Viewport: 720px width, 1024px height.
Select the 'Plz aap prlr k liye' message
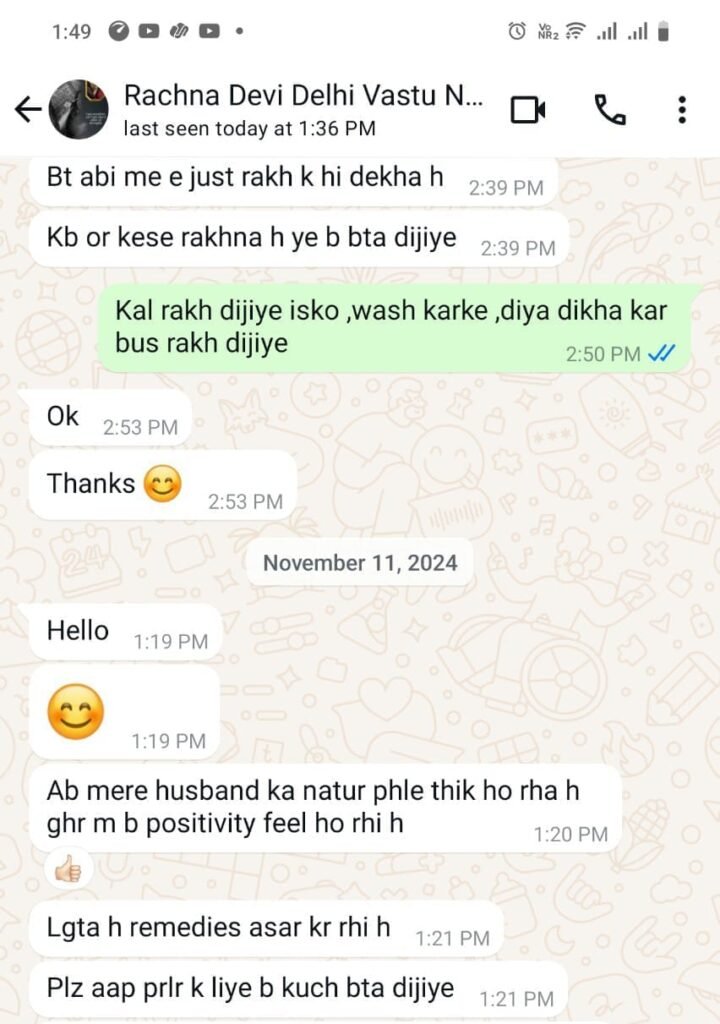tap(299, 990)
